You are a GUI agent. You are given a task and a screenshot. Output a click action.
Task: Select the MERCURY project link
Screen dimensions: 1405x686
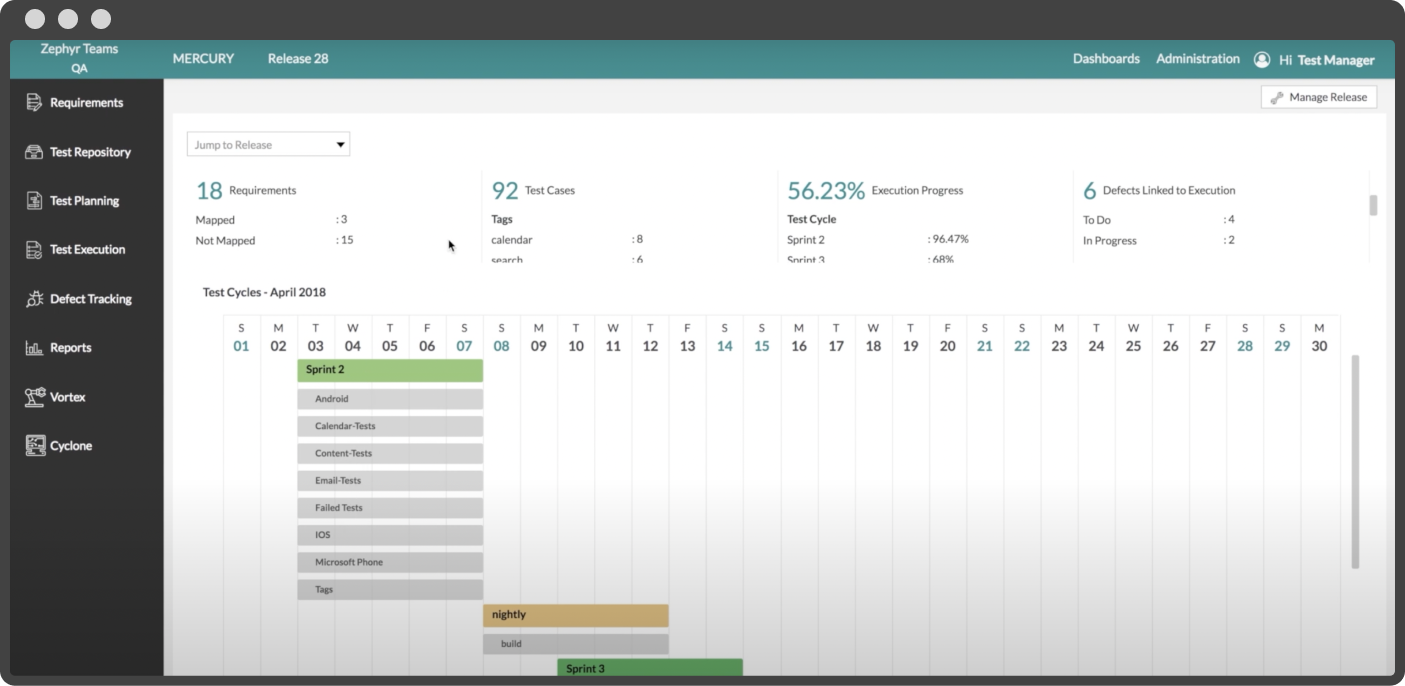[203, 59]
